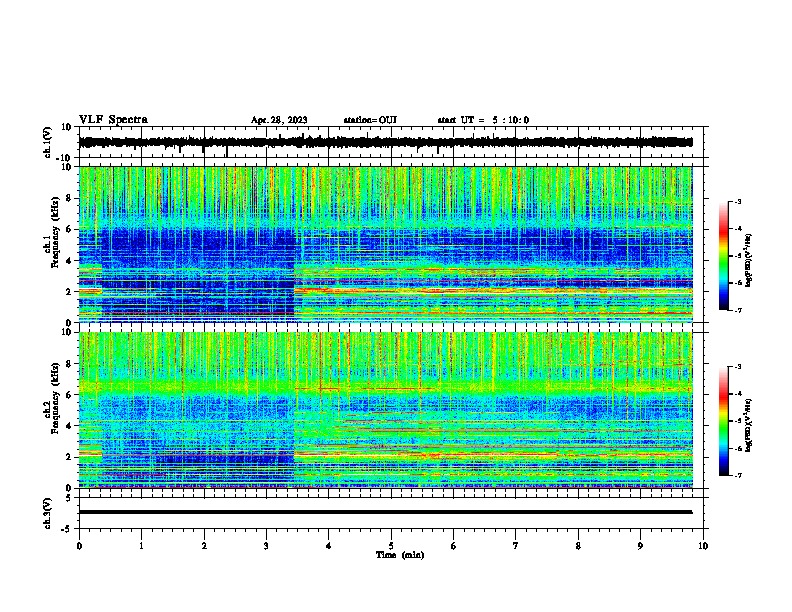This screenshot has height=612, width=792.
Task: Click the time axis tick label "1"
Action: 142,546
